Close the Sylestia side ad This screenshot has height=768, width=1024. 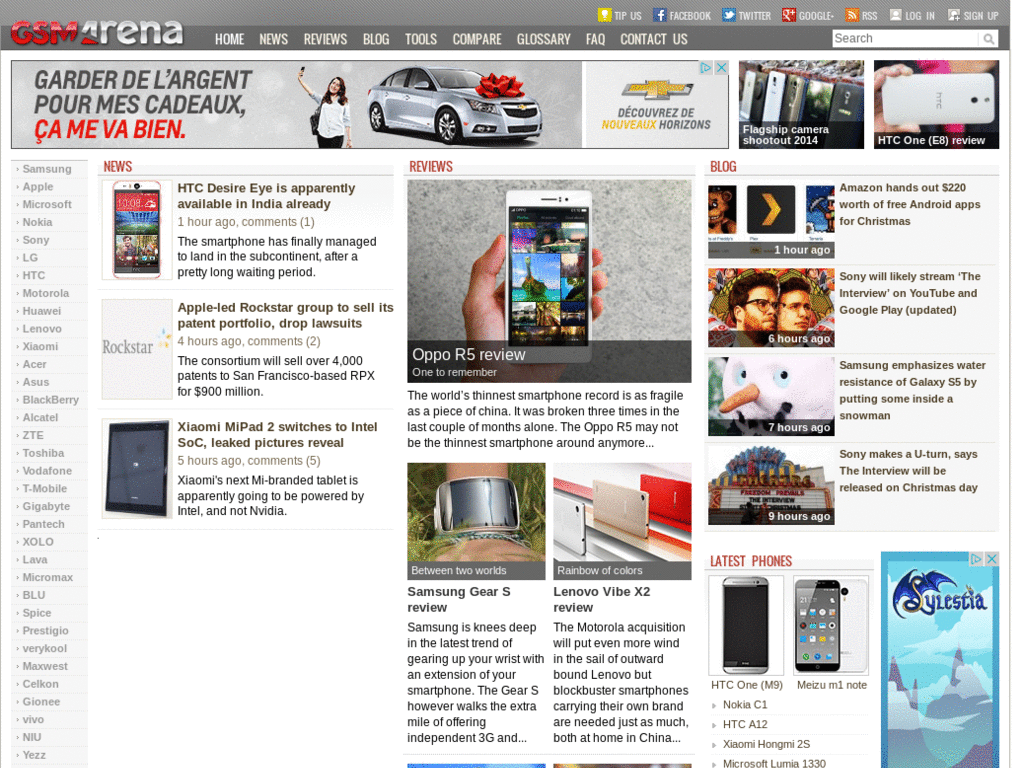(991, 559)
